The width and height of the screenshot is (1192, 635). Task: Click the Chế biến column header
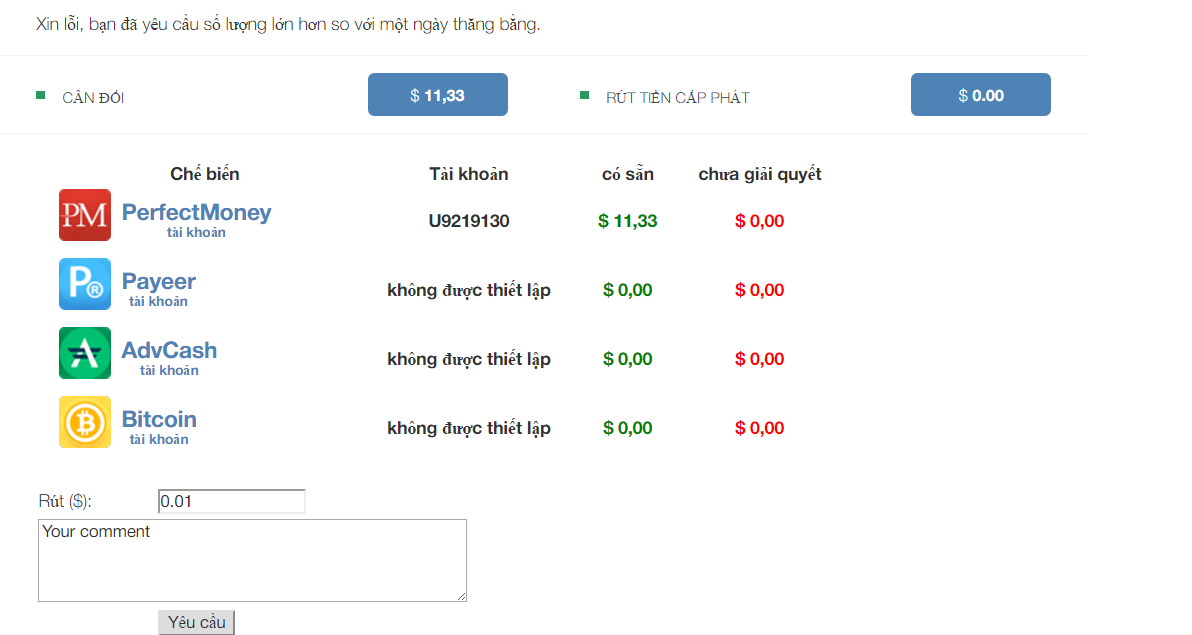[205, 174]
